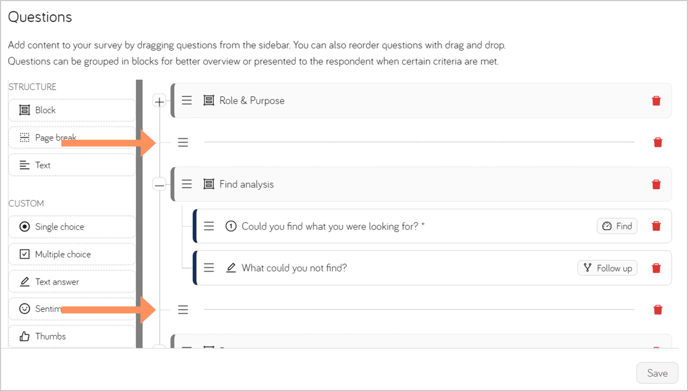This screenshot has width=688, height=391.
Task: Grab the Role & Purpose drag handle
Action: tap(186, 100)
